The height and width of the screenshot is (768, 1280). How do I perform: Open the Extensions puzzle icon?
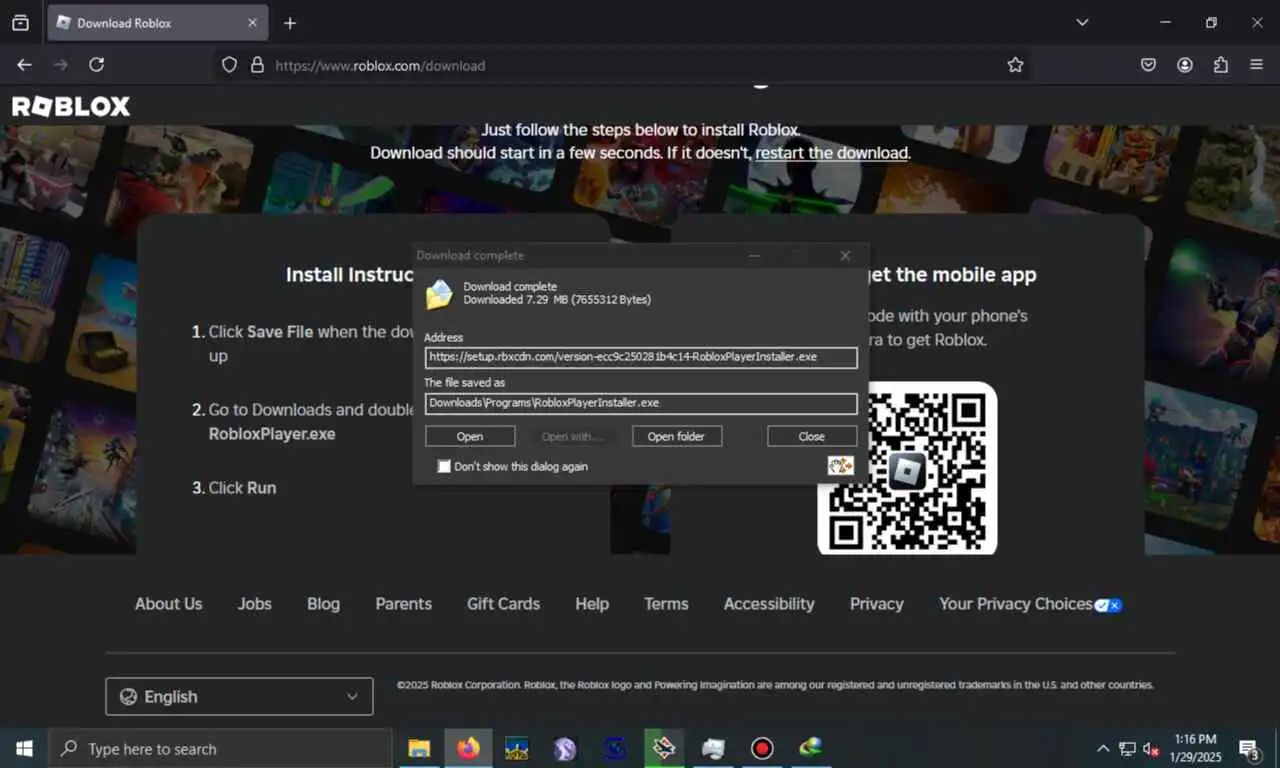pyautogui.click(x=1221, y=65)
